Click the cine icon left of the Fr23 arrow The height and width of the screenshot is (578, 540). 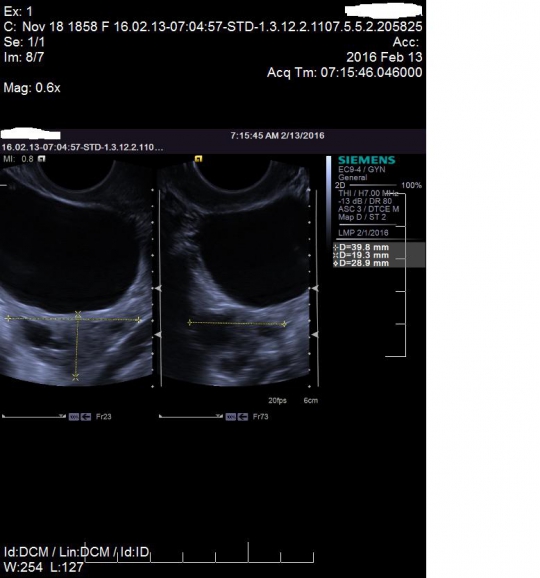point(74,417)
